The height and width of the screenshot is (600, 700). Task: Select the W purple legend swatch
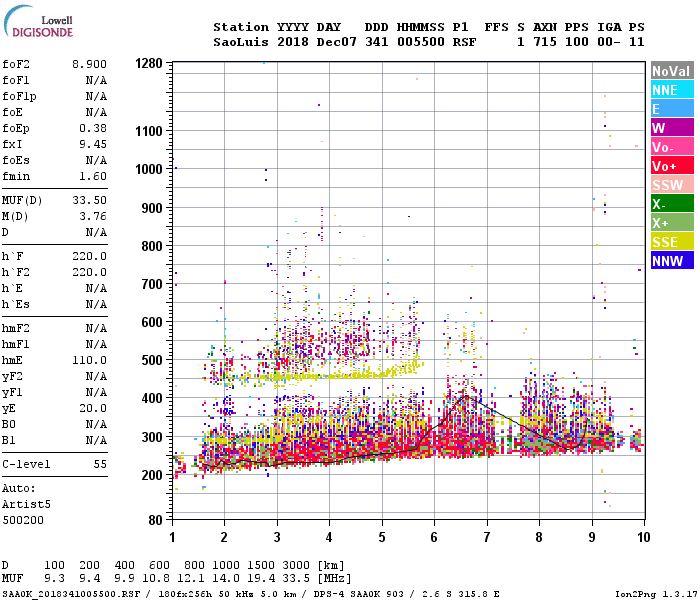coord(672,128)
